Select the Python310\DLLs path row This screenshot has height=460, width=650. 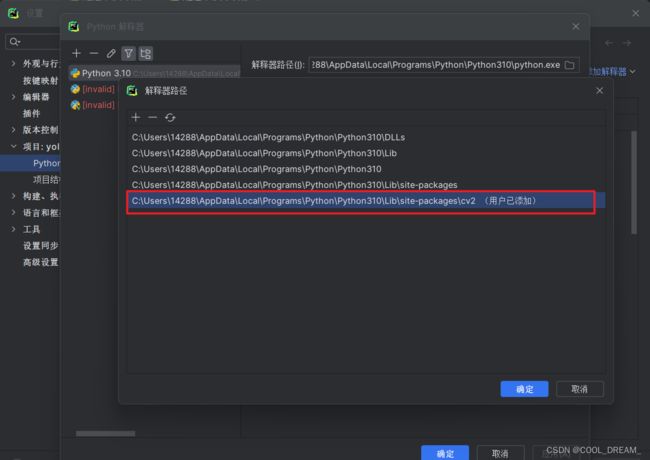(x=366, y=137)
